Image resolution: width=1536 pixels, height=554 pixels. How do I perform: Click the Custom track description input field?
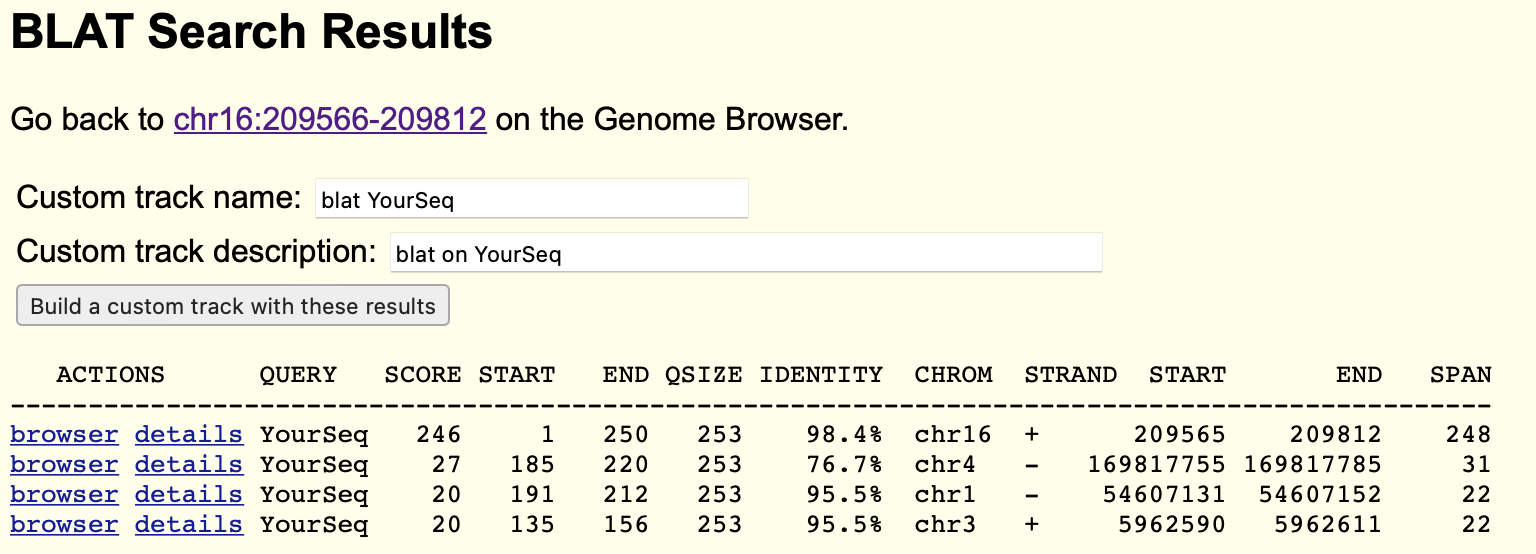(x=746, y=252)
